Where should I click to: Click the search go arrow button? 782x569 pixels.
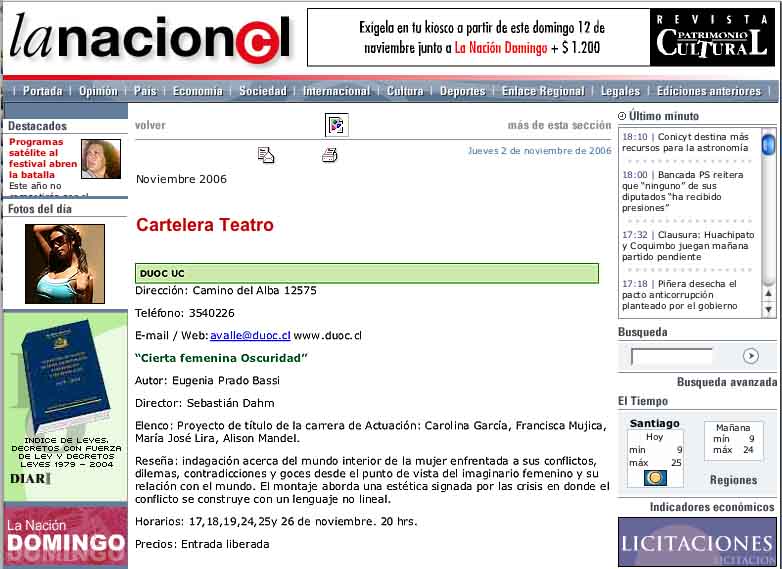751,356
